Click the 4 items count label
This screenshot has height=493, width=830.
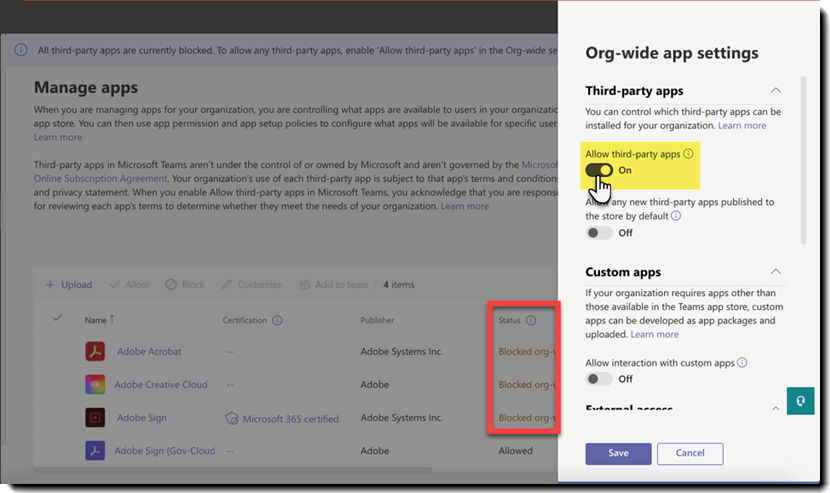pos(399,284)
